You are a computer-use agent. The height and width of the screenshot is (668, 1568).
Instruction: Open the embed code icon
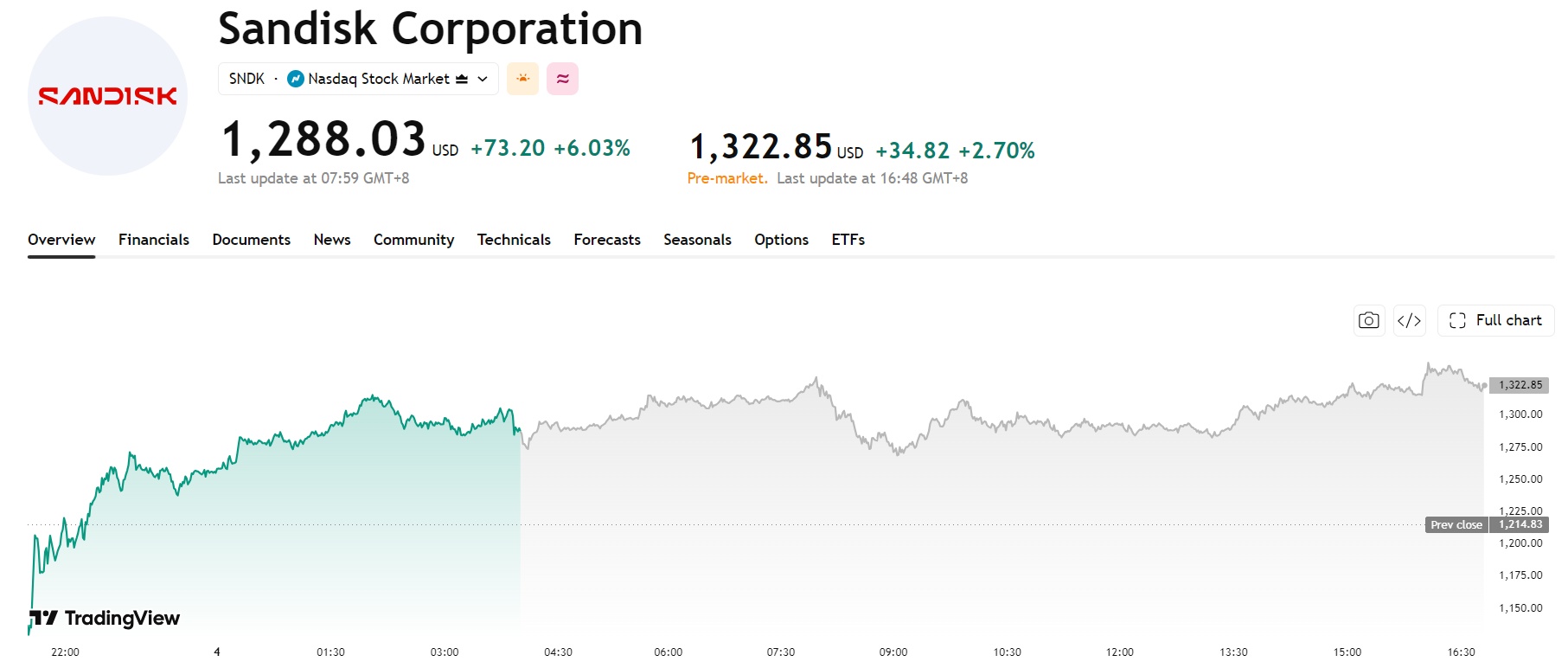point(1409,320)
